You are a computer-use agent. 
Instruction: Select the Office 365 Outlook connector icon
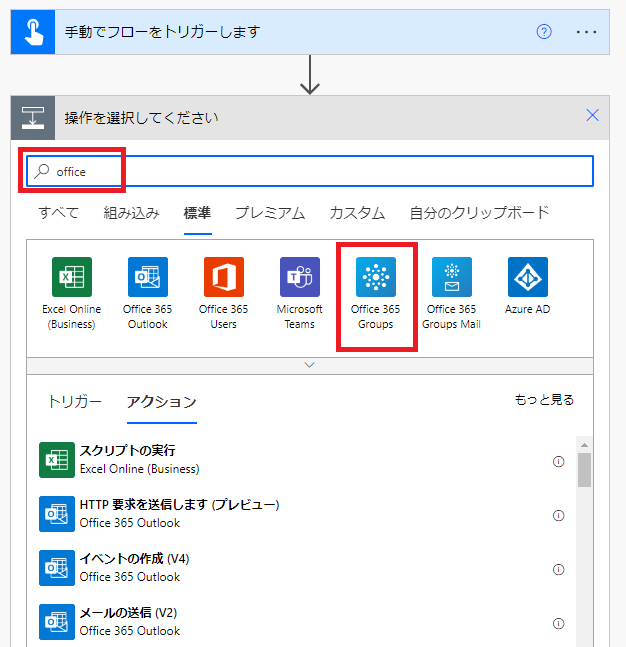[x=147, y=277]
